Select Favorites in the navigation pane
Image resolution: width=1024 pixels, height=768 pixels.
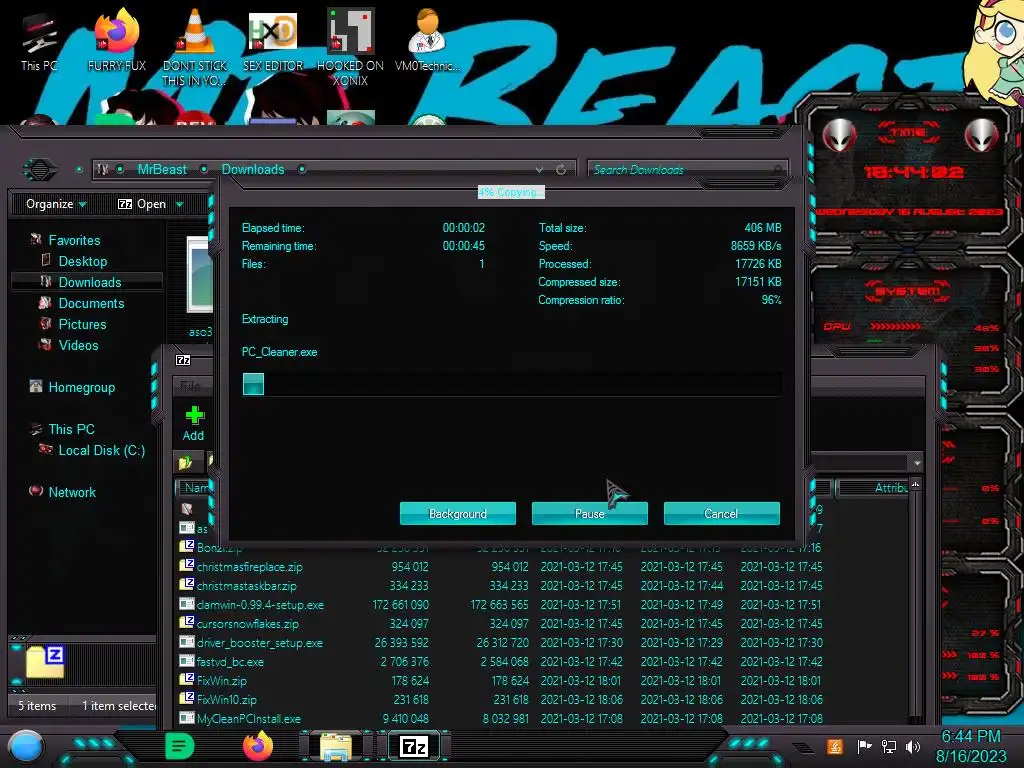pos(74,240)
